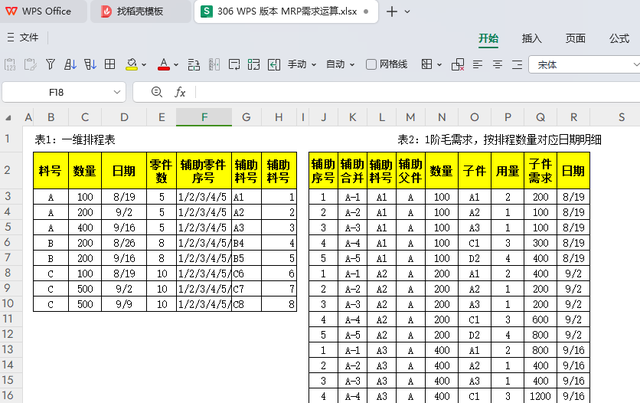Image resolution: width=640 pixels, height=403 pixels.
Task: Open the fill color dropdown arrow
Action: (144, 65)
